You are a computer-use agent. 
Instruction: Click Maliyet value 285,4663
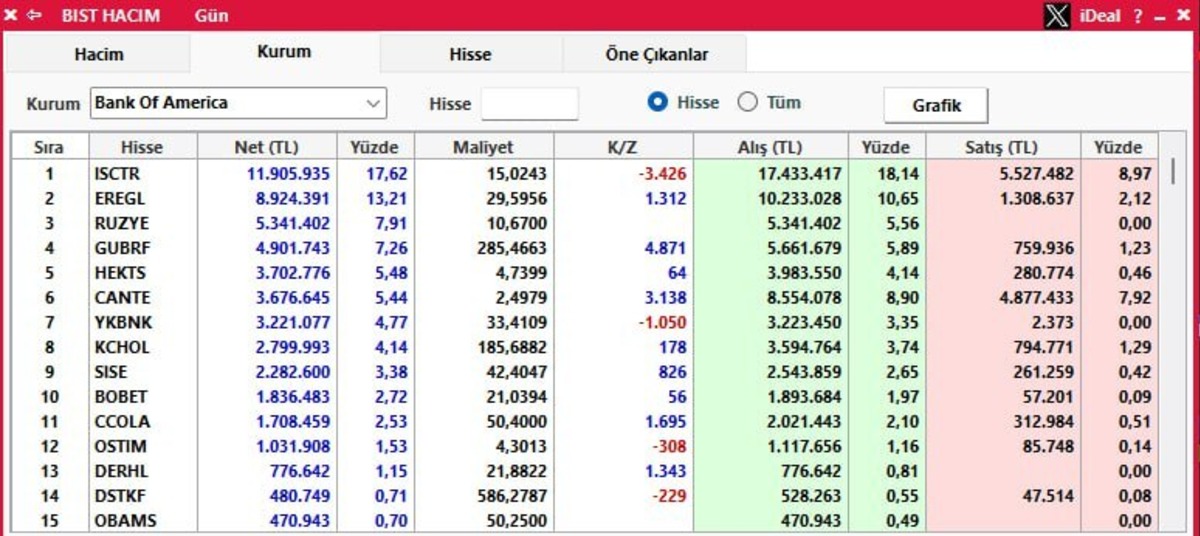(513, 248)
